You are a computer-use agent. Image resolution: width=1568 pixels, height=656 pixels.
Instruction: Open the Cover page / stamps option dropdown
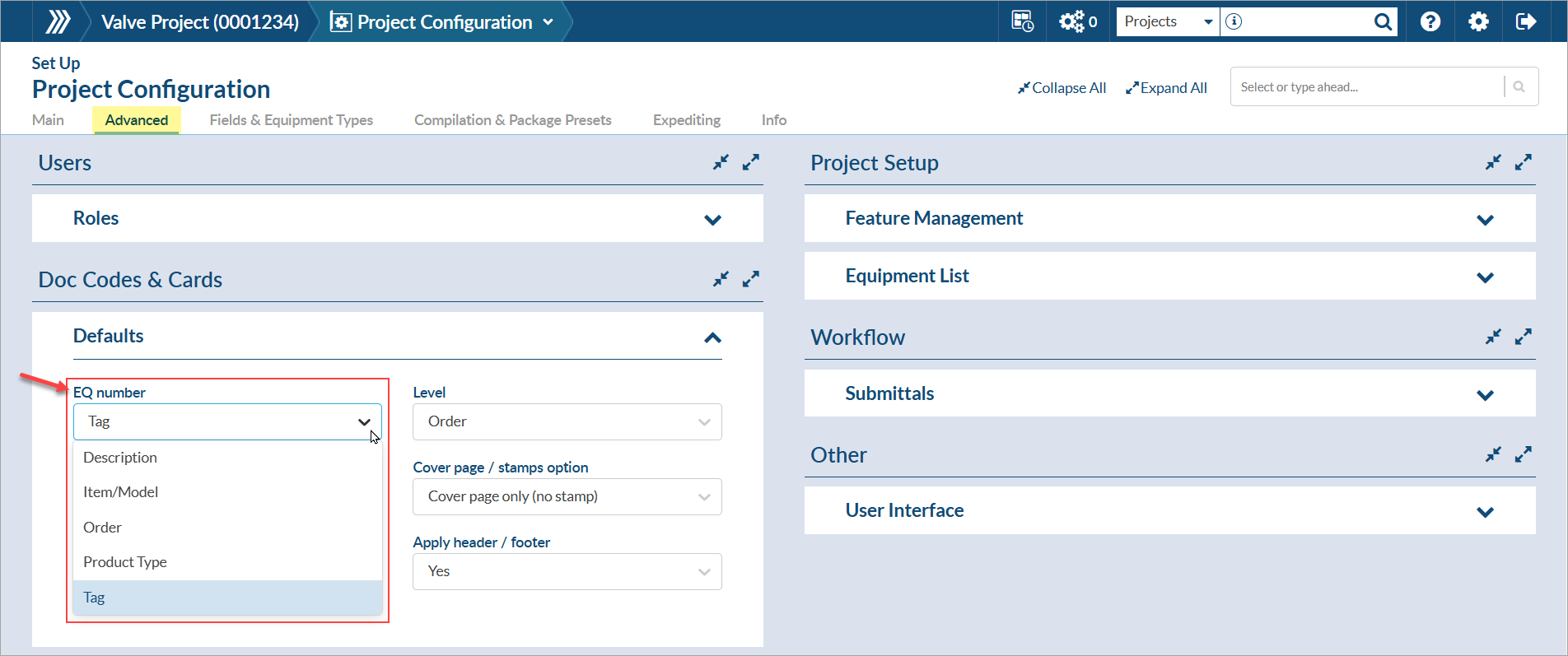click(x=567, y=496)
